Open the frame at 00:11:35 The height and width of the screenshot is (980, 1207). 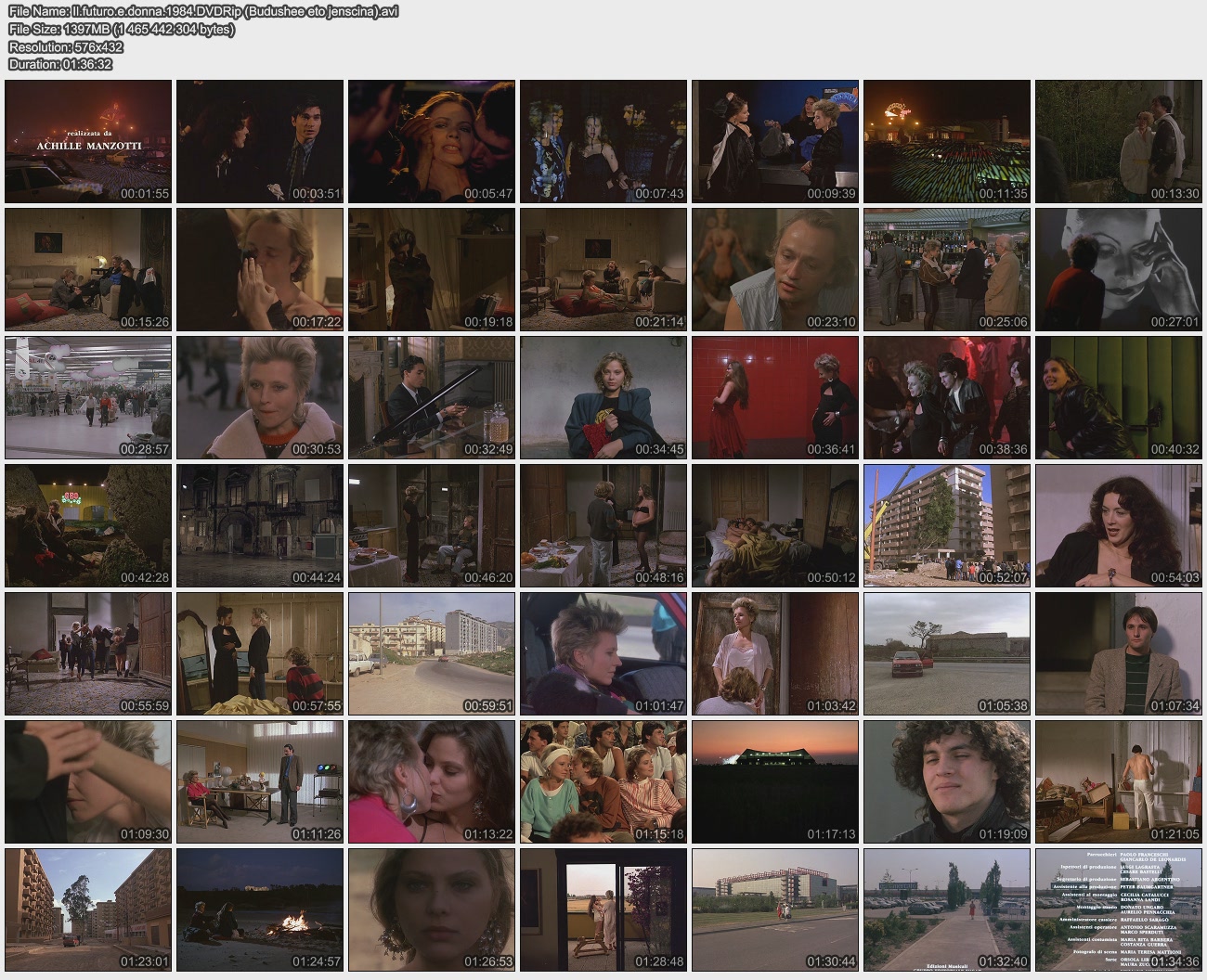pyautogui.click(x=947, y=141)
